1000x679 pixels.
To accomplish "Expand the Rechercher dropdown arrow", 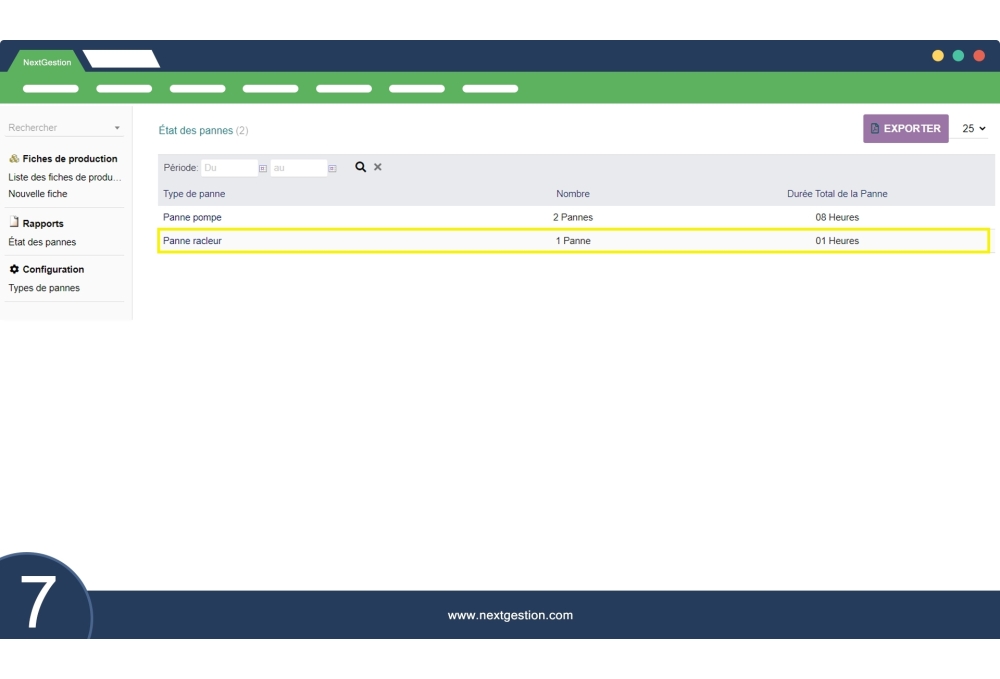I will pyautogui.click(x=117, y=128).
